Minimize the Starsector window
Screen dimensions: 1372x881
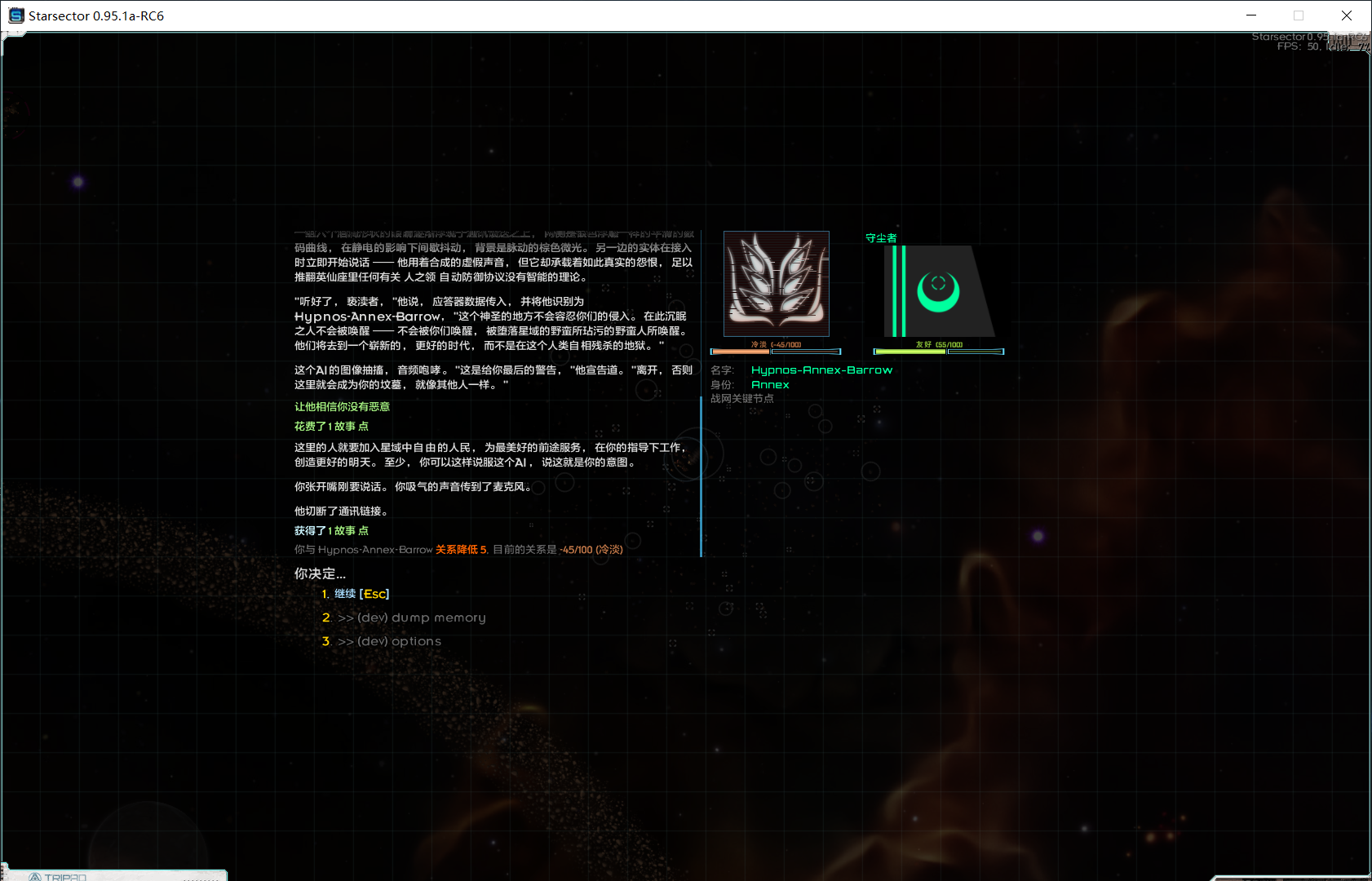click(1251, 15)
